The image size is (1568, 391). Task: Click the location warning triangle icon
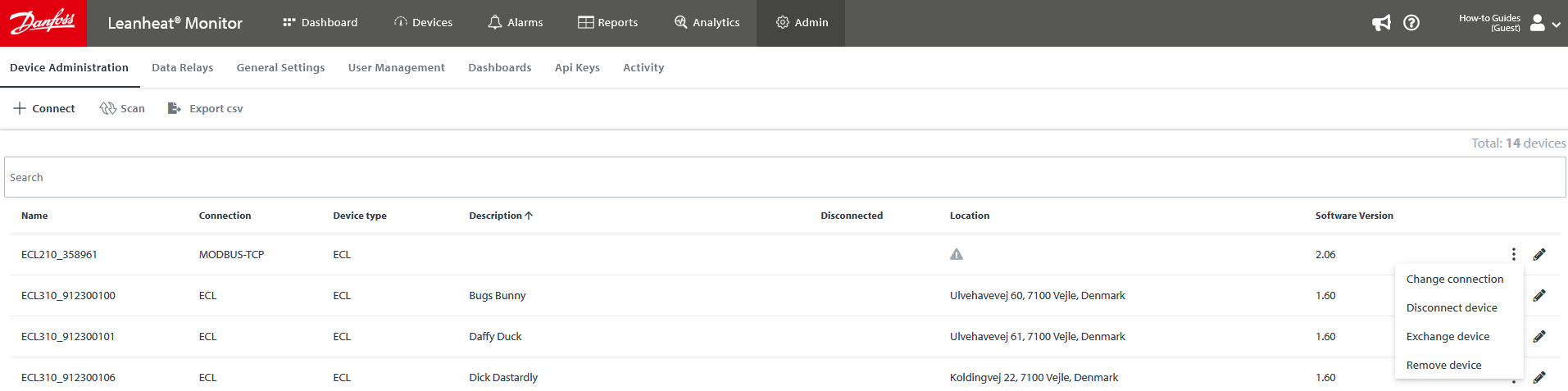(x=956, y=255)
